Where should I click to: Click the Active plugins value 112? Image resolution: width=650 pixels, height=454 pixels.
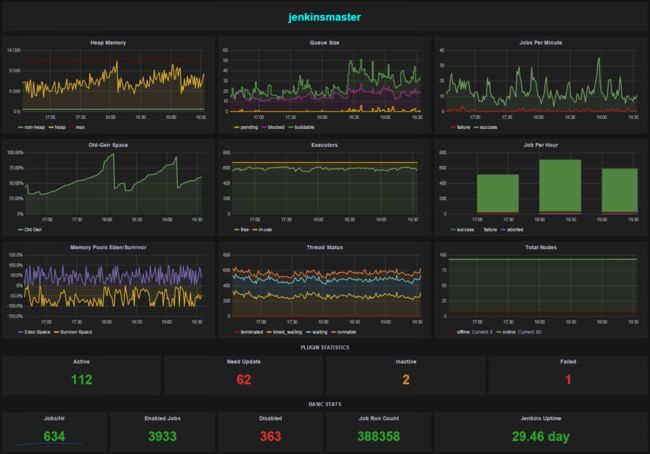pyautogui.click(x=82, y=380)
